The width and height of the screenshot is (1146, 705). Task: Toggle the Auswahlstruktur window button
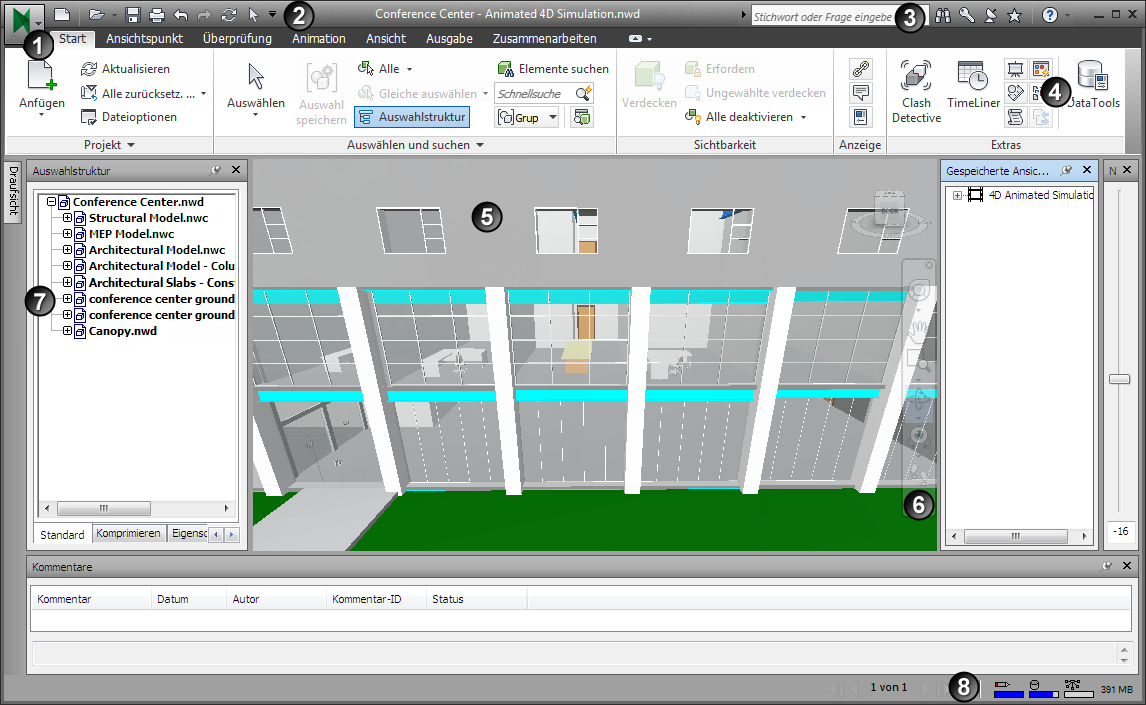412,117
